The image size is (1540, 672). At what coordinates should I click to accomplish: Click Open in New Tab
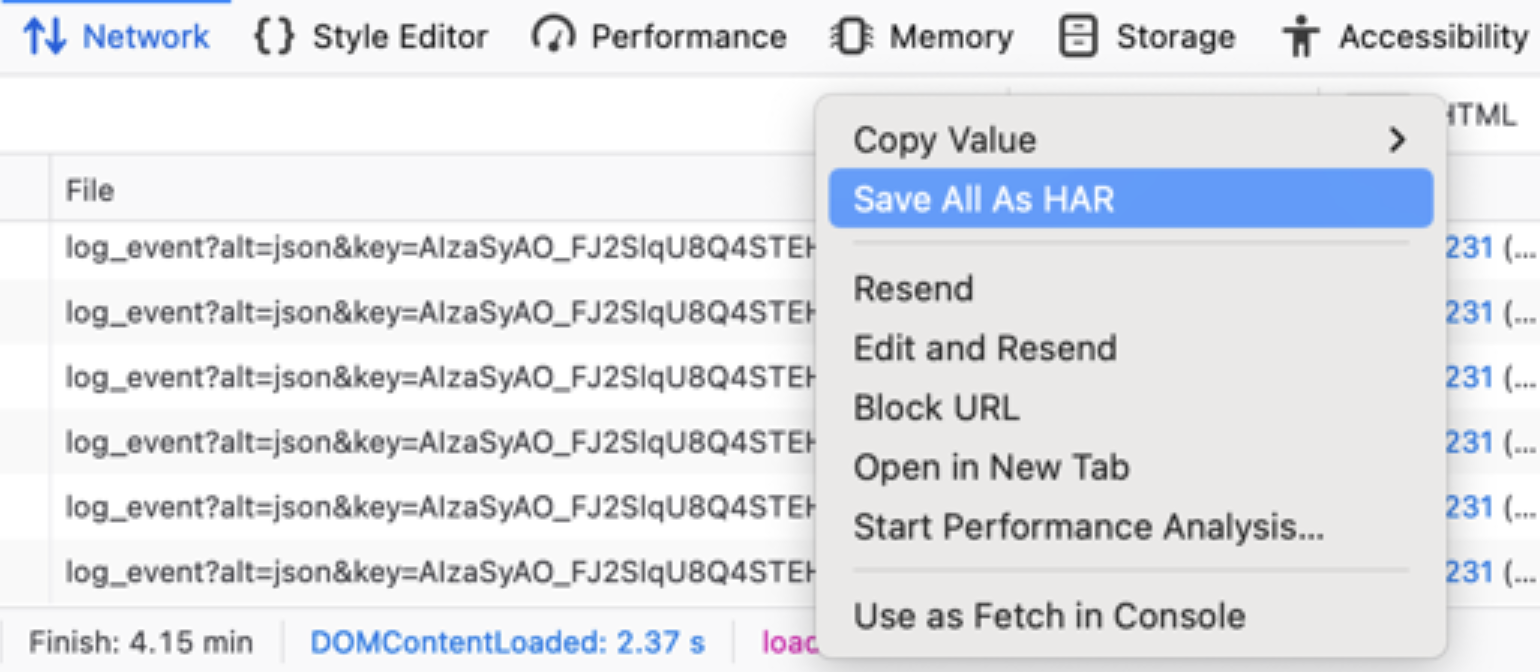991,467
